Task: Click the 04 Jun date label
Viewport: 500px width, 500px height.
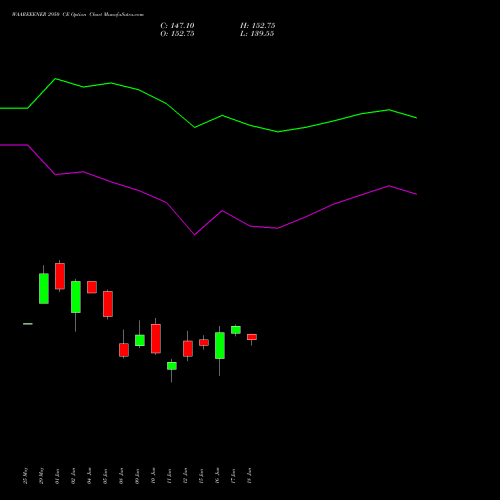Action: (90, 476)
